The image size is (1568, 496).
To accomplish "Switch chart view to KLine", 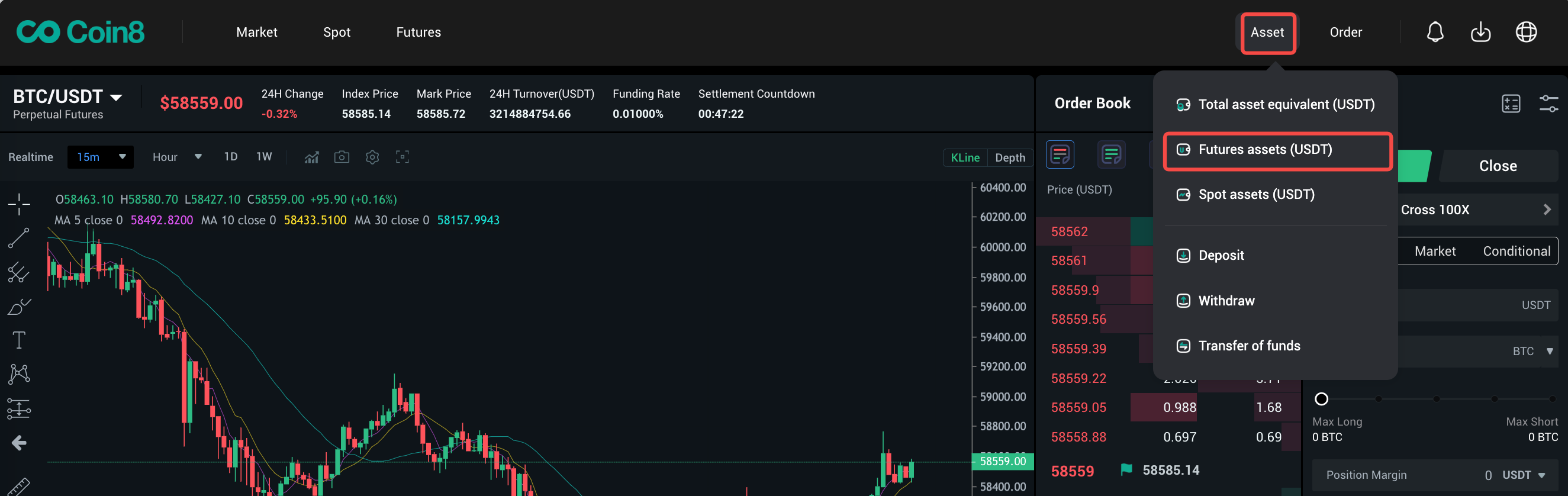I will (965, 157).
